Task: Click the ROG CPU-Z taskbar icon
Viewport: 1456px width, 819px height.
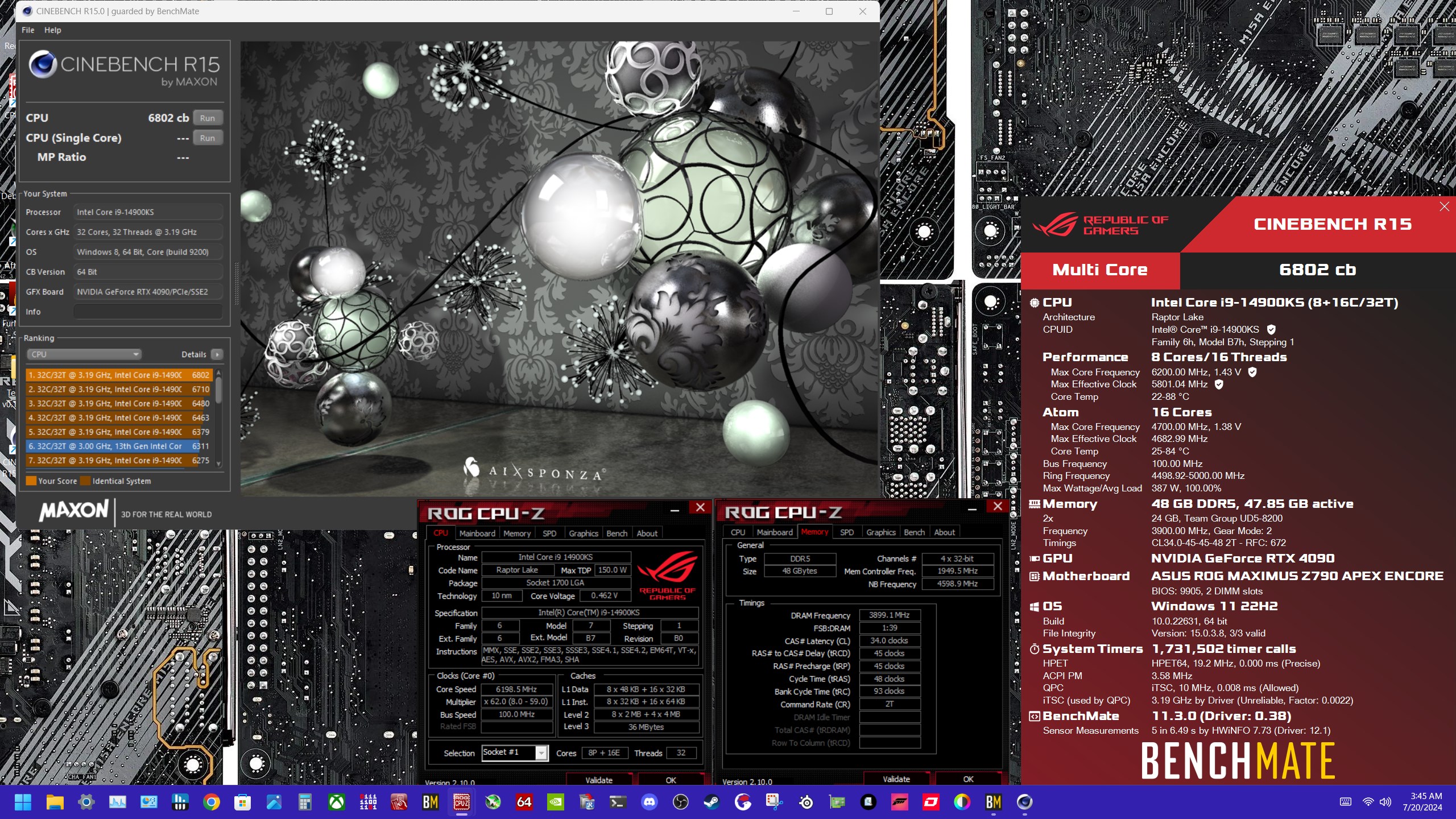Action: [461, 802]
